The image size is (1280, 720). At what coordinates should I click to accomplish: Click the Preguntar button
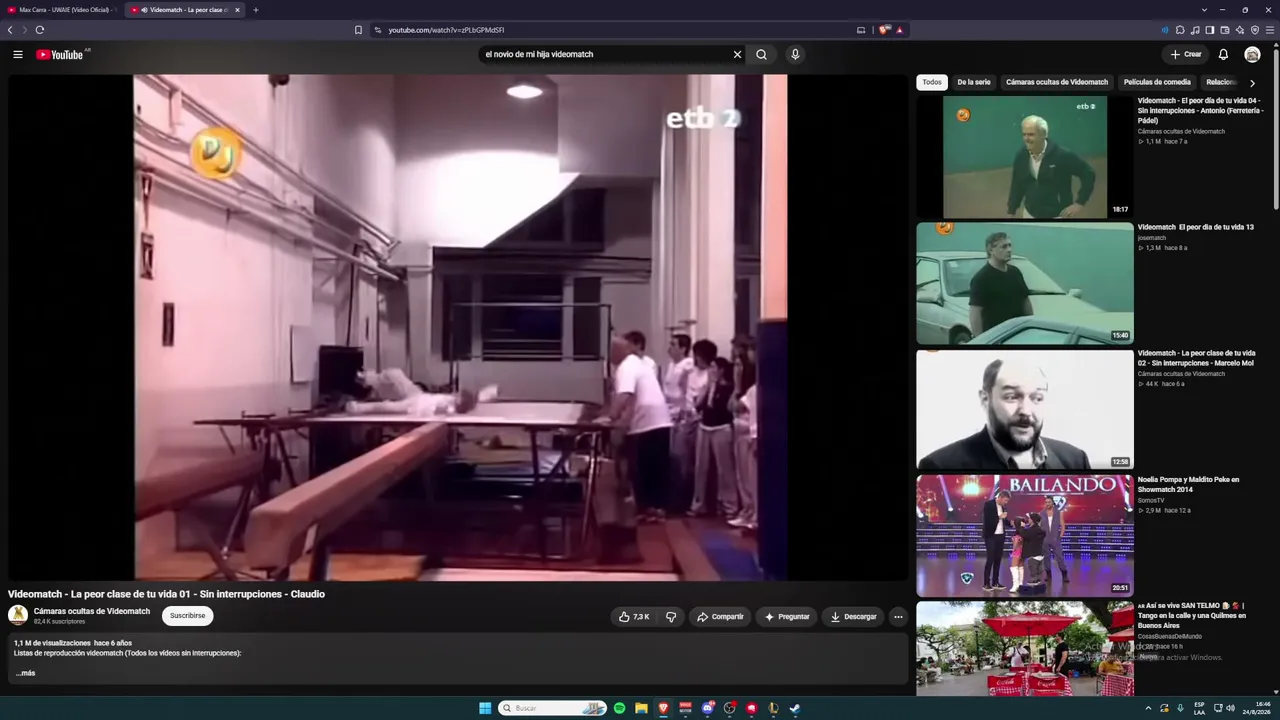[787, 617]
